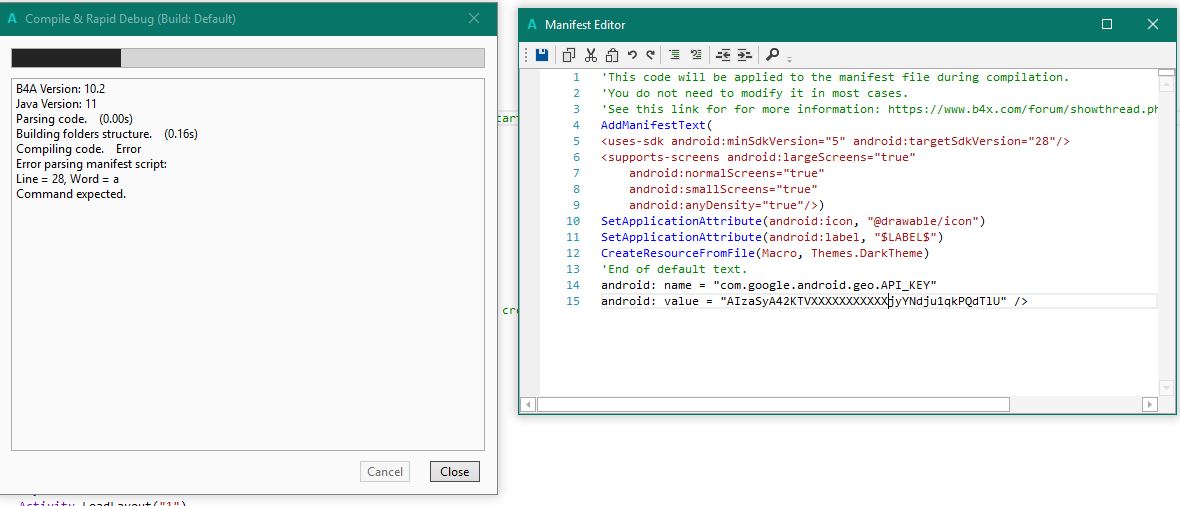Screen dimensions: 1180x506
Task: Click the vertical scrollbar down arrow
Action: 1166,388
